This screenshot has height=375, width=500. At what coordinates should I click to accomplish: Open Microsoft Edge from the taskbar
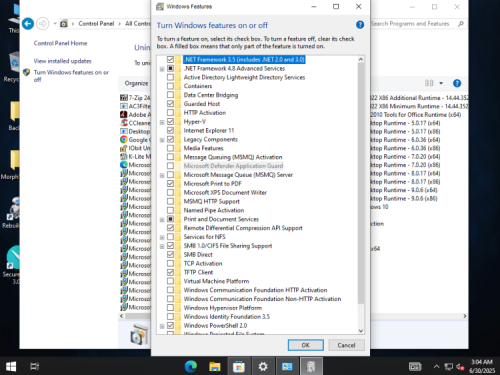pos(191,367)
